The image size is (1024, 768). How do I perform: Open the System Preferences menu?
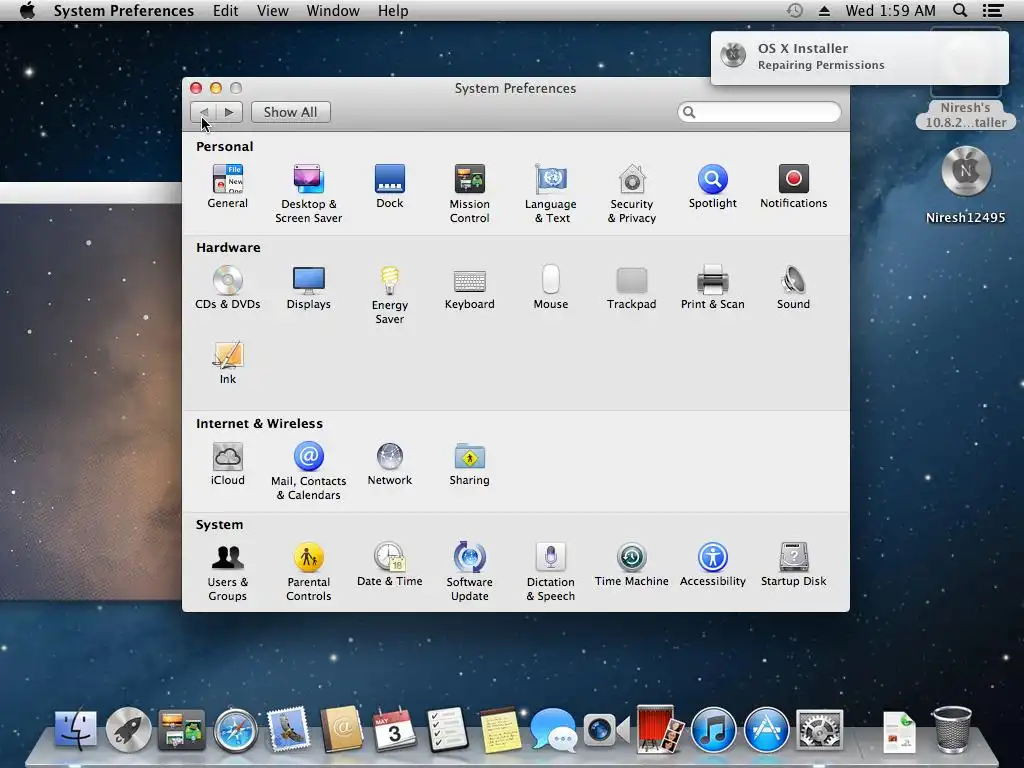tap(123, 10)
